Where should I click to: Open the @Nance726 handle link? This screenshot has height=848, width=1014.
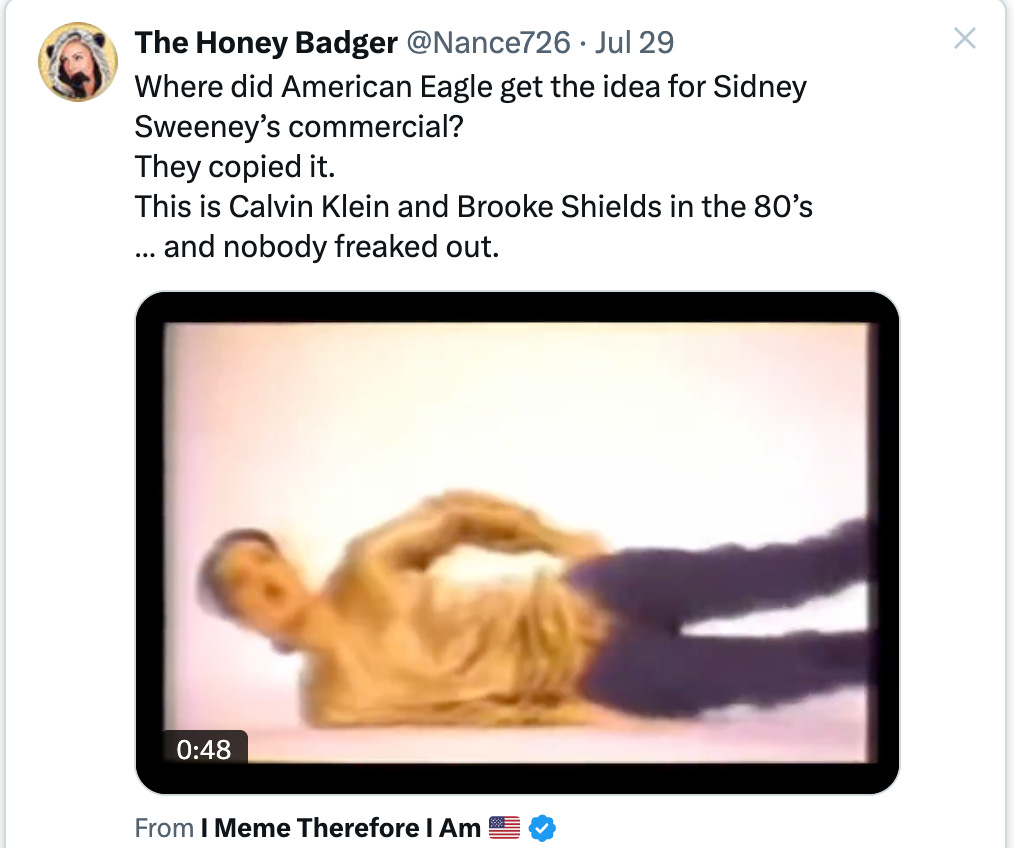pos(488,43)
